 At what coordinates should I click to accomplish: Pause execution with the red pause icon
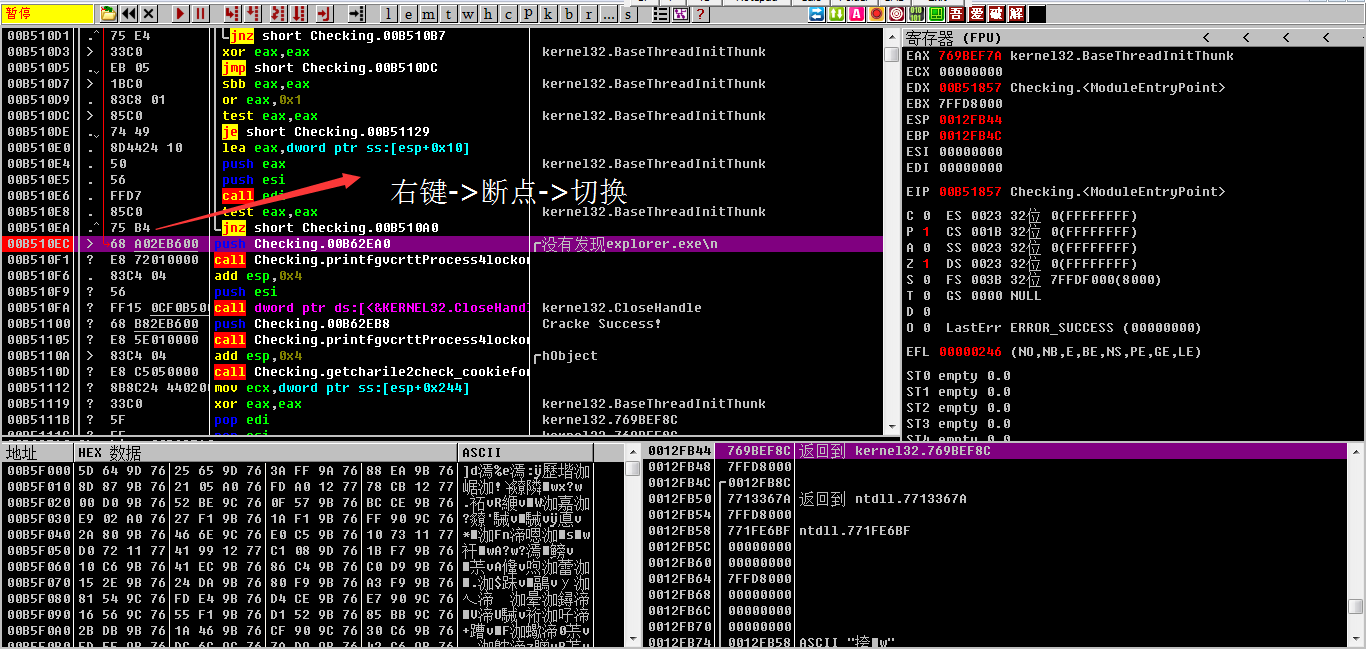[200, 14]
